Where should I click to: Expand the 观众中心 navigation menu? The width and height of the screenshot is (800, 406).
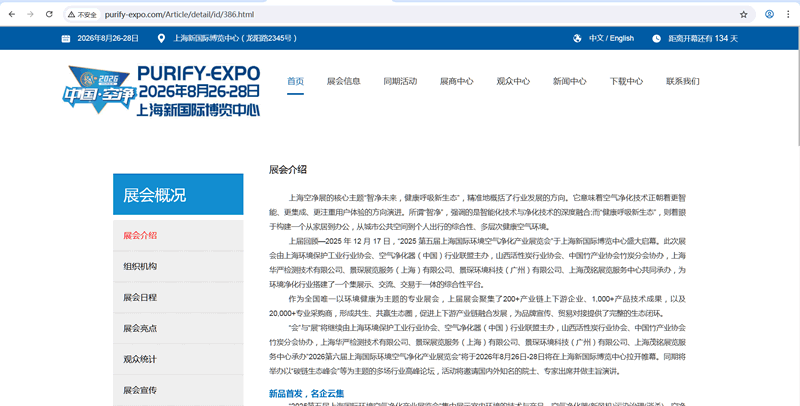513,81
